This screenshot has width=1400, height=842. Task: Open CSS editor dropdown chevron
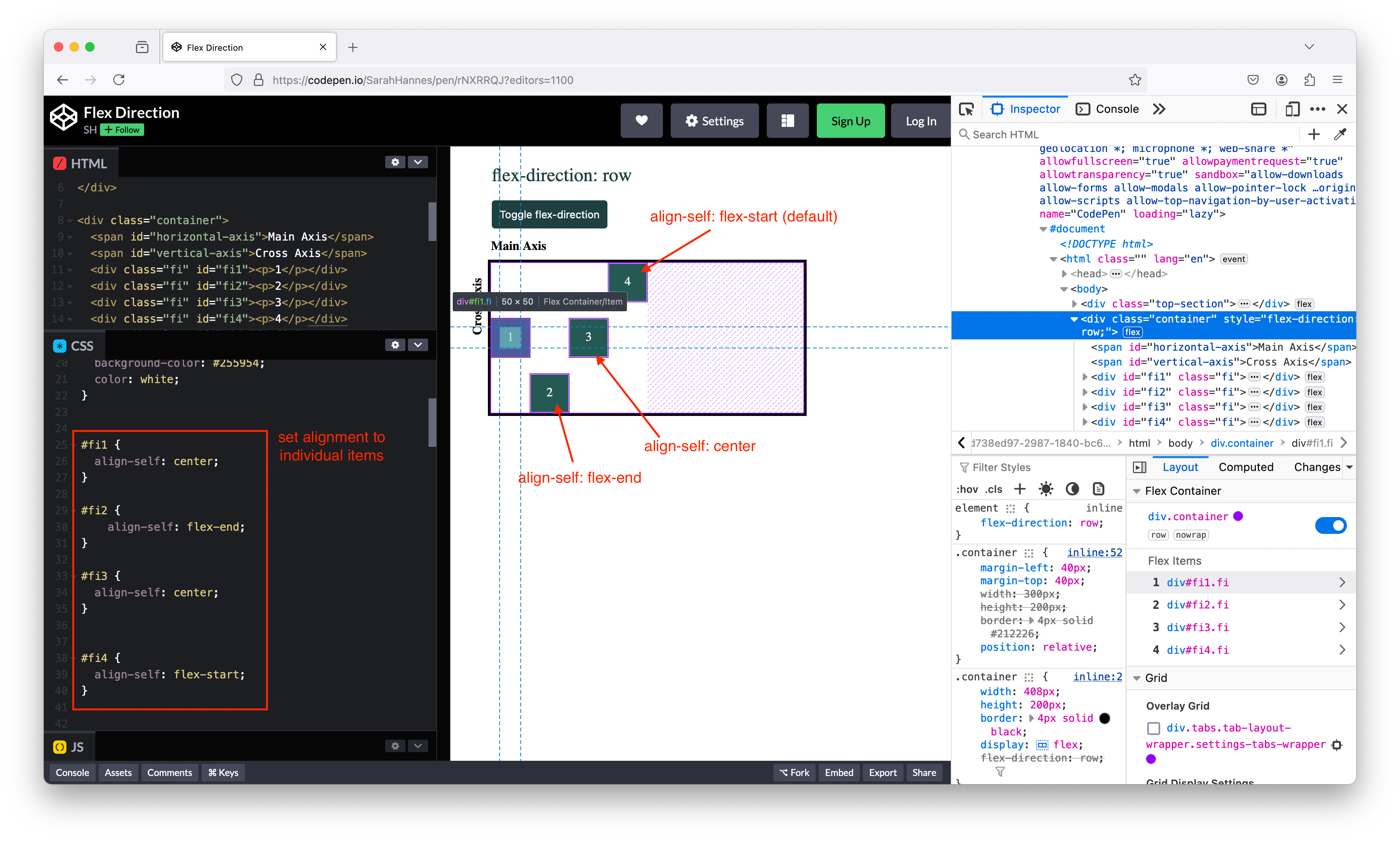(418, 345)
